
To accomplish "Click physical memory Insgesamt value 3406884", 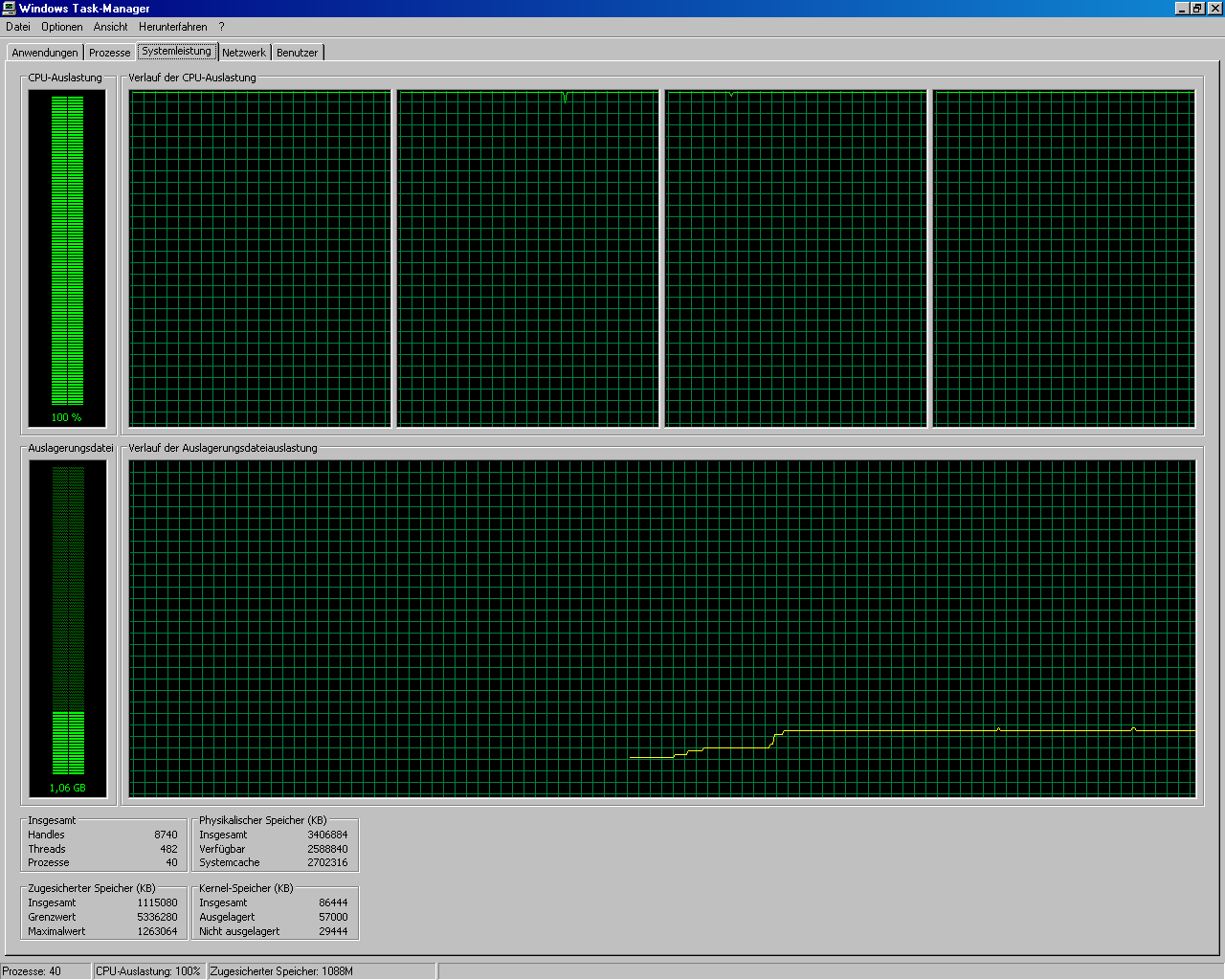I will [327, 835].
